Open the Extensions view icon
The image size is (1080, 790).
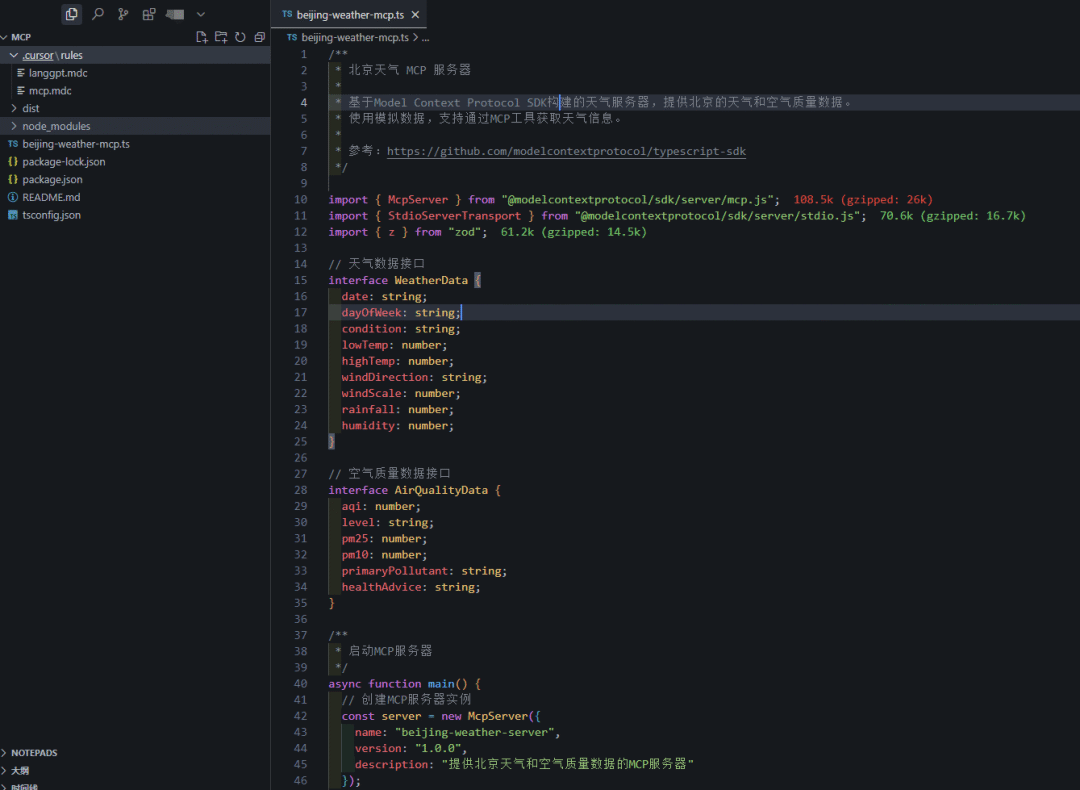click(x=149, y=14)
